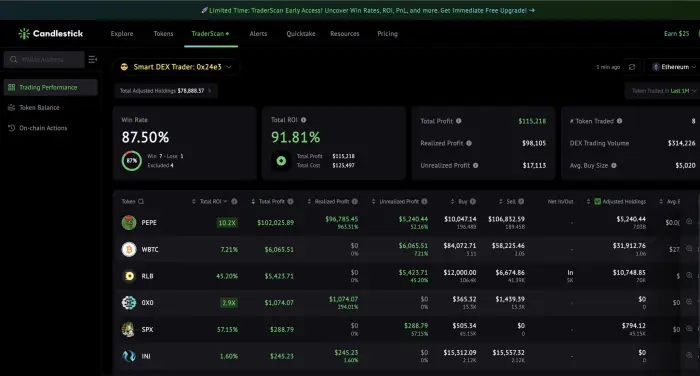Viewport: 700px width, 376px height.
Task: Click the $10,748.85 RLB adjusted holdings value
Action: [x=629, y=272]
